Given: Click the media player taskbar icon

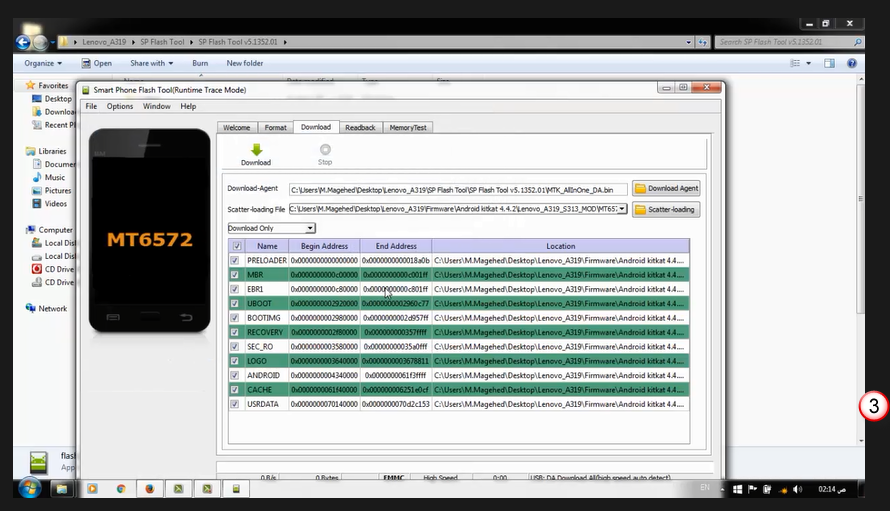Looking at the screenshot, I should click(x=92, y=489).
